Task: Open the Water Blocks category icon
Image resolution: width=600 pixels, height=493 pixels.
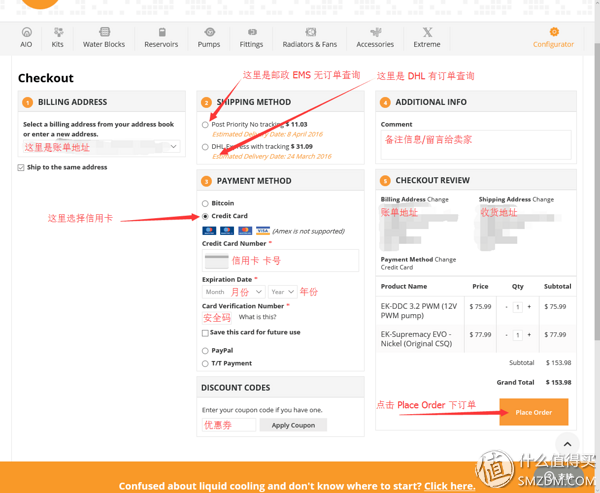Action: tap(104, 32)
